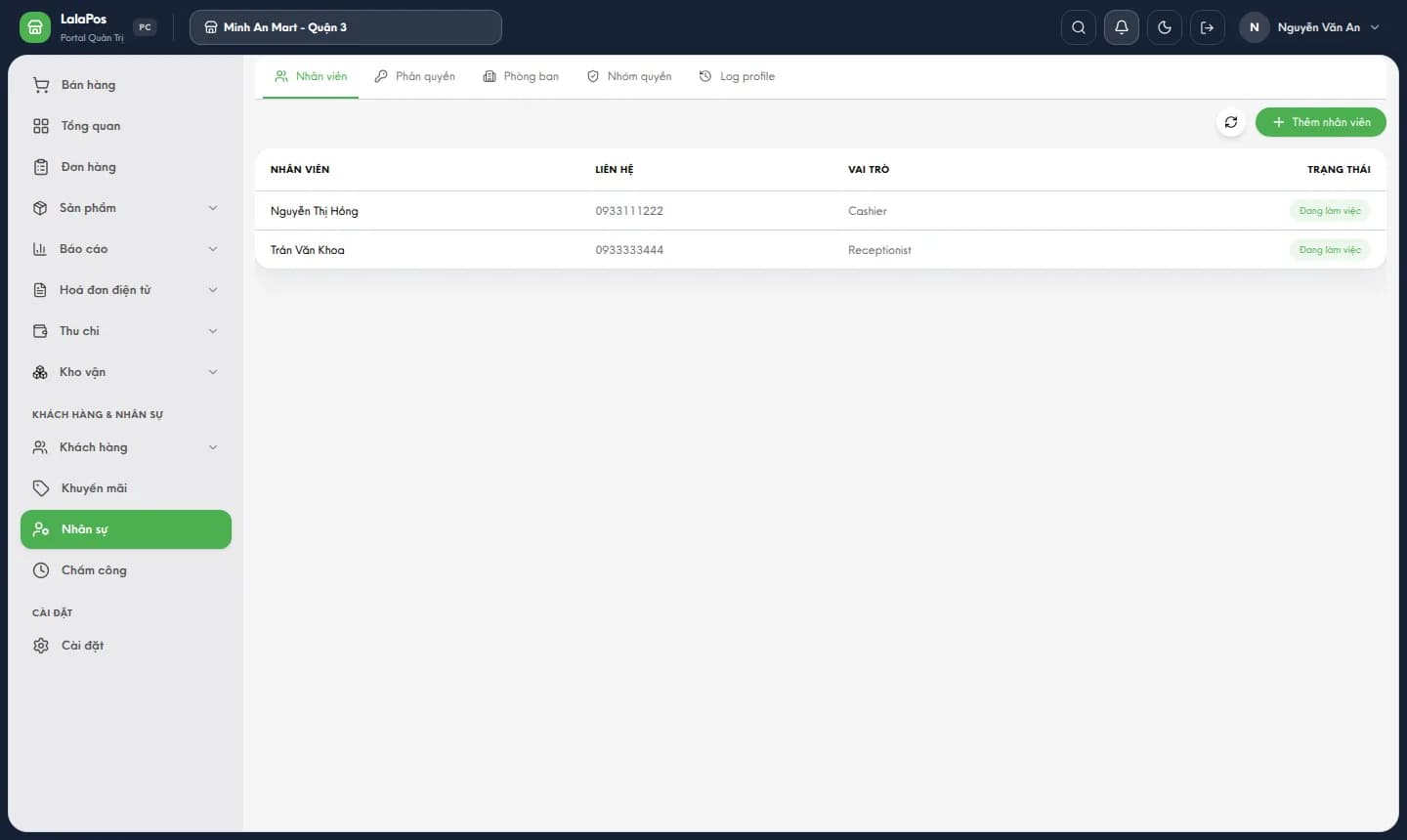The width and height of the screenshot is (1407, 840).
Task: Expand the Thu chi chevron
Action: tap(213, 331)
